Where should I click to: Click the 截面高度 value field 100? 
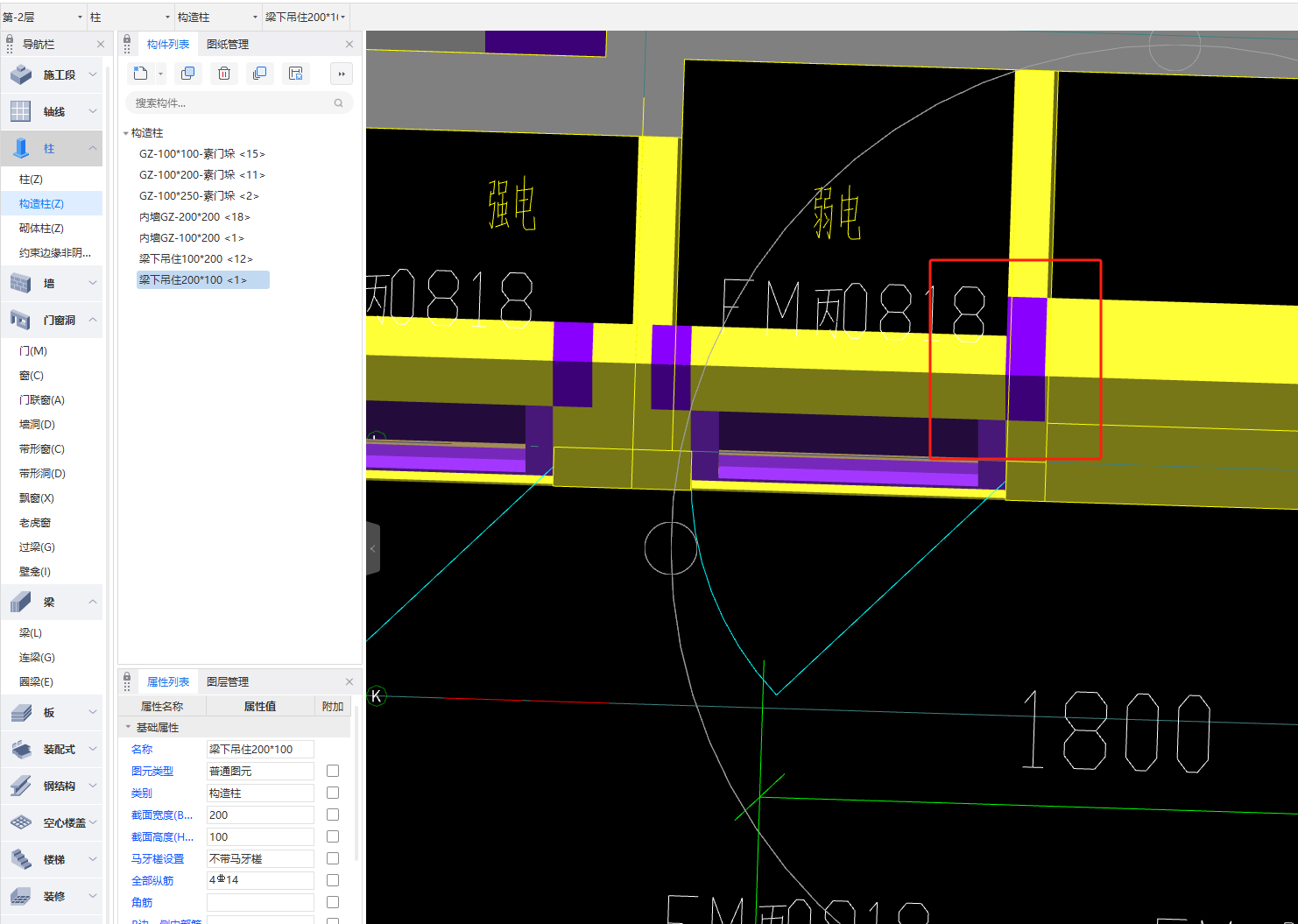coord(260,836)
